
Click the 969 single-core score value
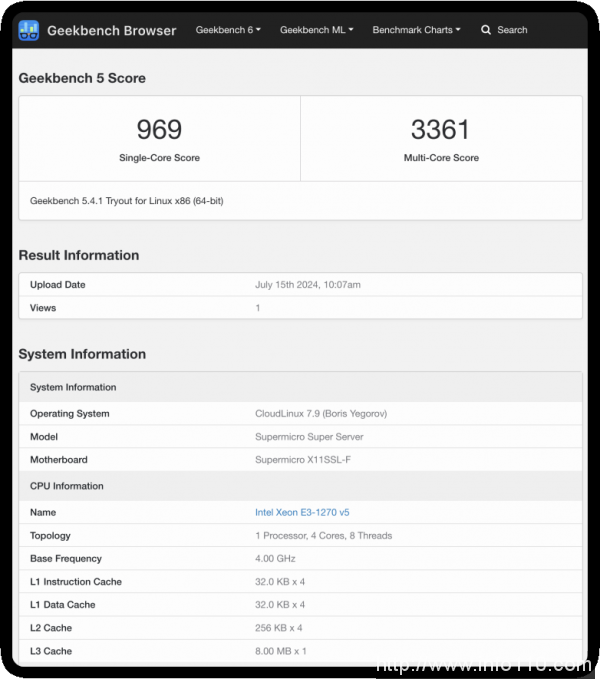159,129
